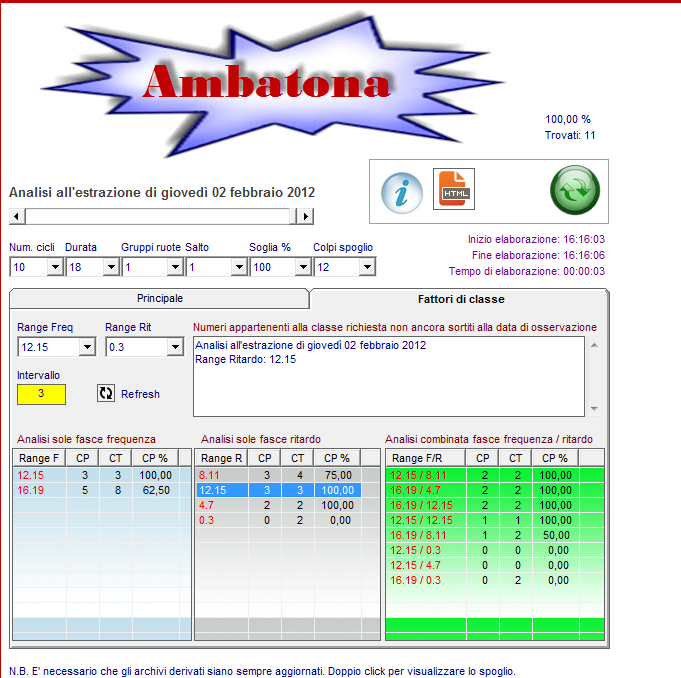Run elaboration with the green refresh button

tap(575, 190)
